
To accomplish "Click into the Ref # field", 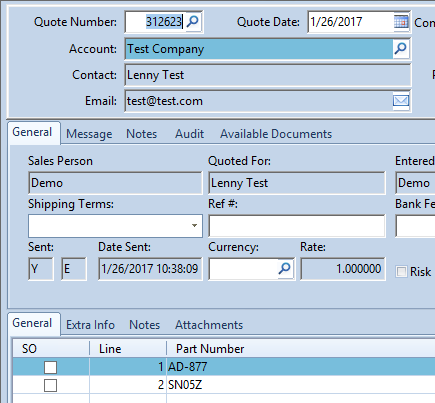I will (x=297, y=226).
